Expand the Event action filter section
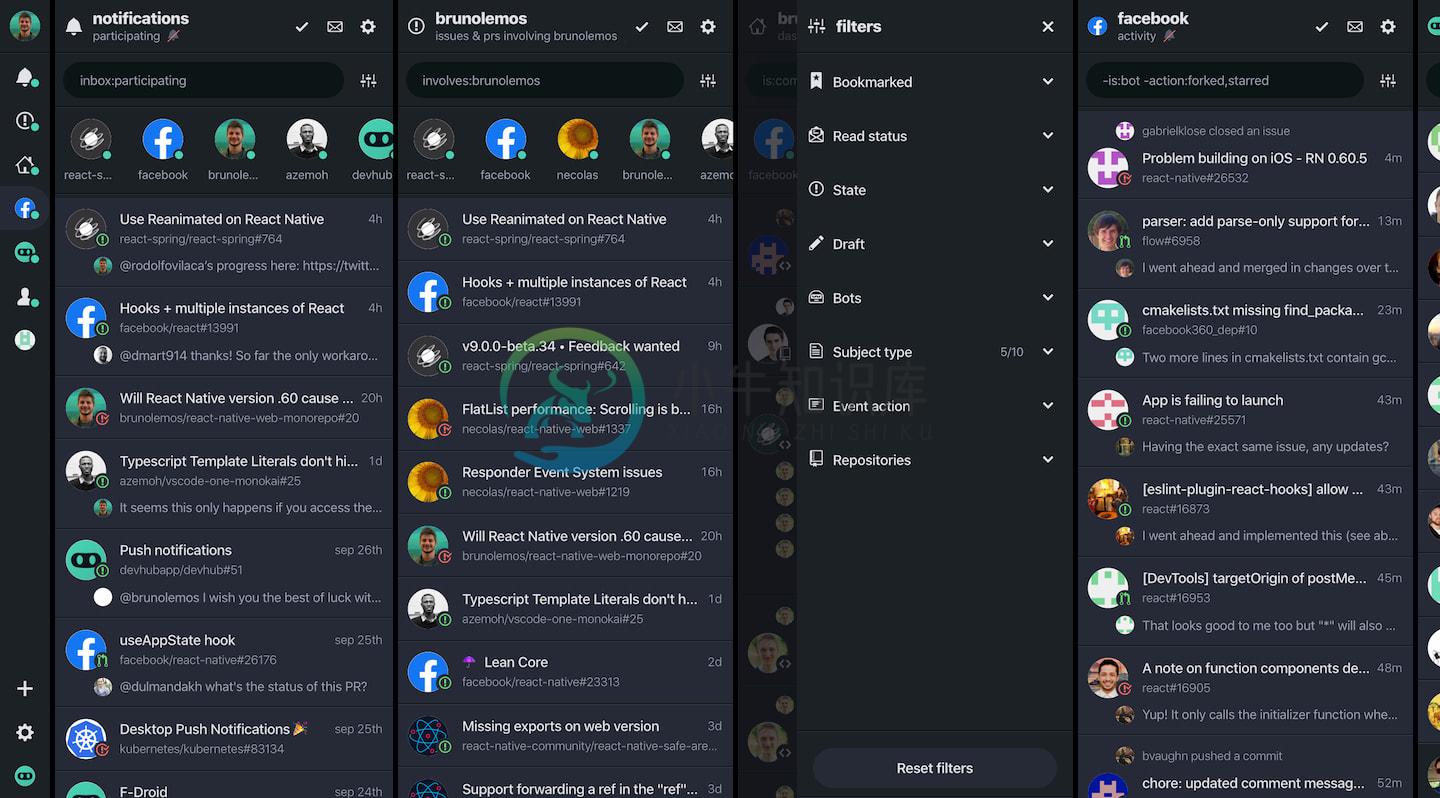The image size is (1440, 798). click(x=934, y=406)
